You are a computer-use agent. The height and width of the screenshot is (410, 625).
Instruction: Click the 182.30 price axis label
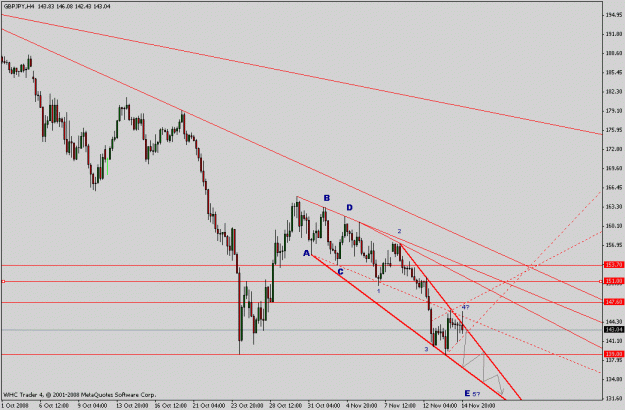pyautogui.click(x=614, y=92)
